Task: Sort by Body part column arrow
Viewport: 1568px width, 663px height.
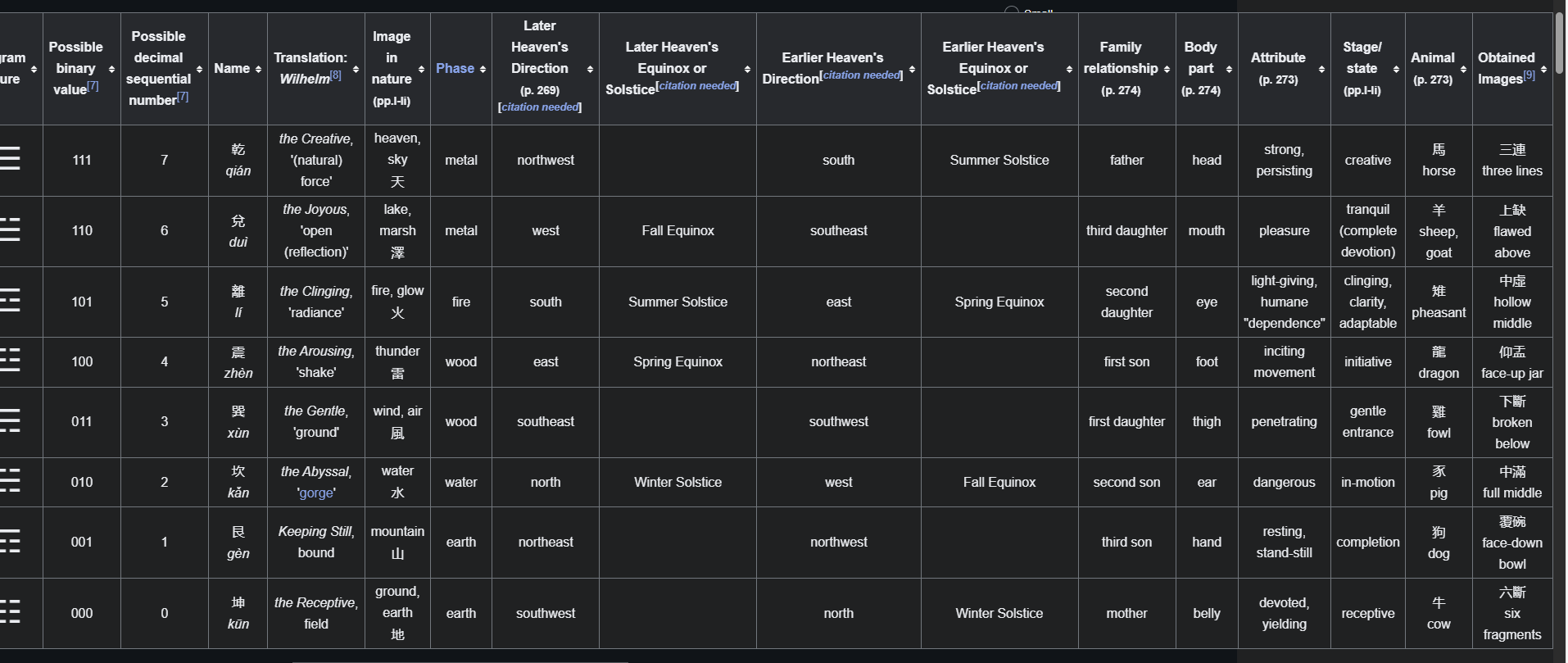Action: pos(1229,69)
